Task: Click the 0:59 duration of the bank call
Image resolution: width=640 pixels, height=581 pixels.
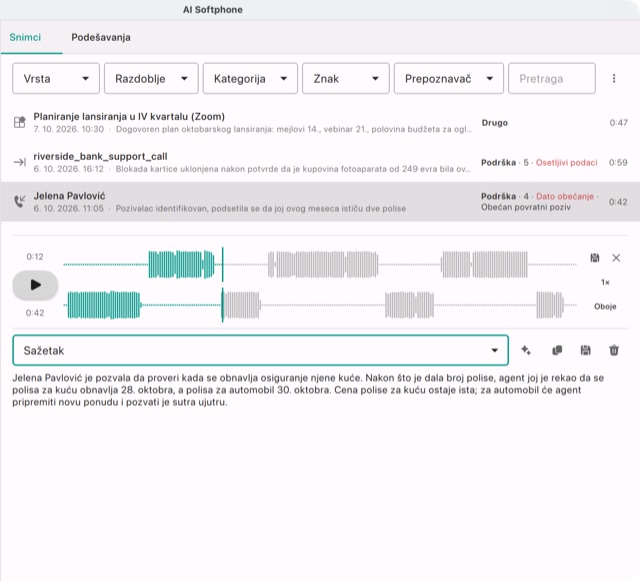Action: click(x=618, y=163)
